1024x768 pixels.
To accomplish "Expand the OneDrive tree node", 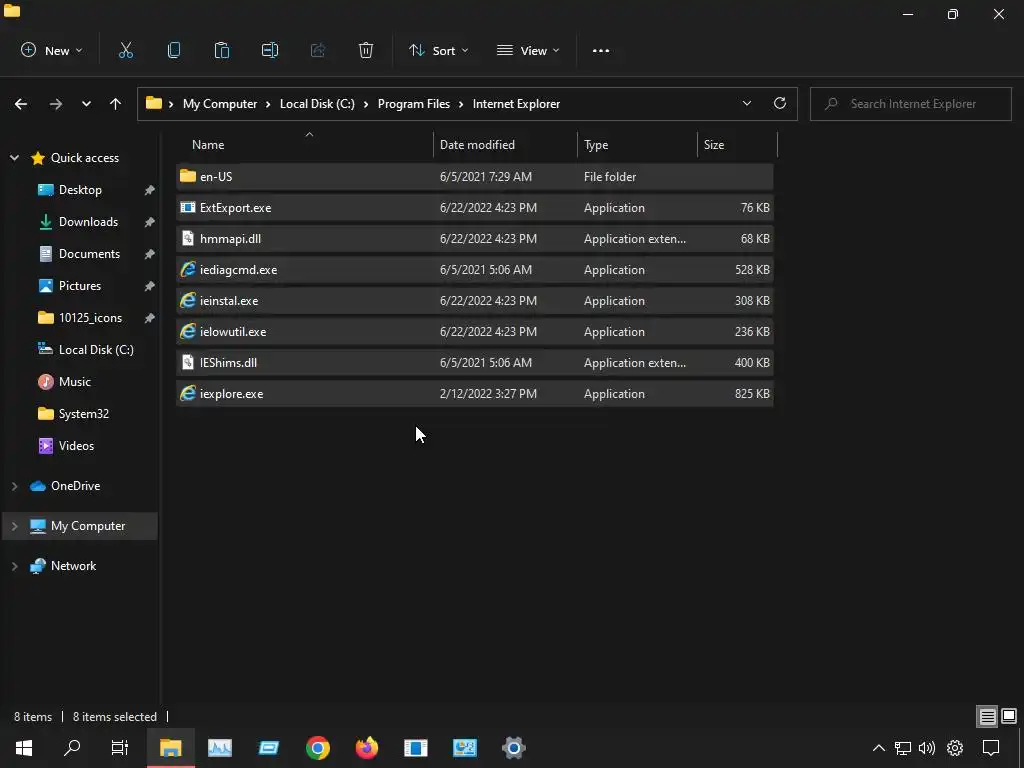I will pos(14,486).
